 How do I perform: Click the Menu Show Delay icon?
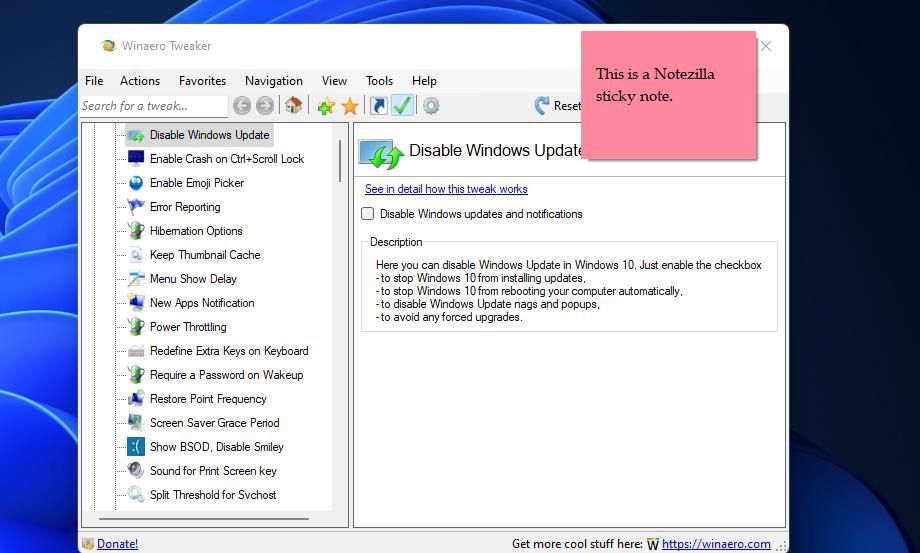[136, 279]
